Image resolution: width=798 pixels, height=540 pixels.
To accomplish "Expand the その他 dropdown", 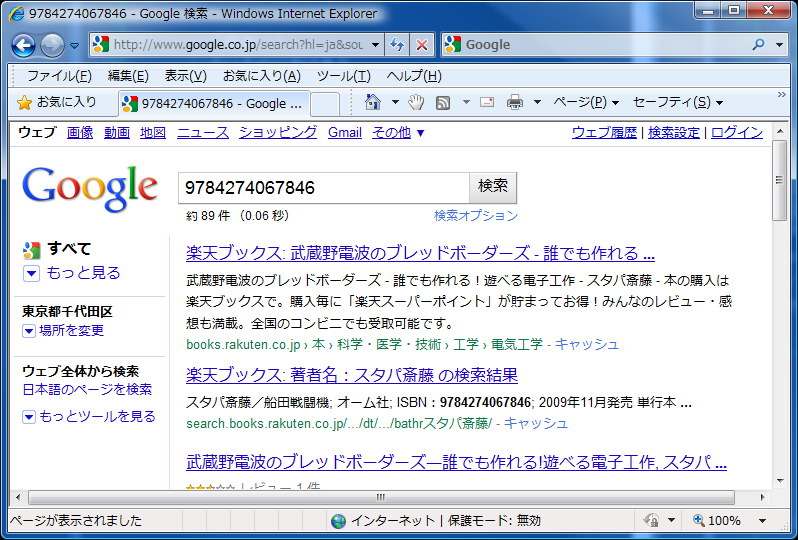I will (x=398, y=133).
